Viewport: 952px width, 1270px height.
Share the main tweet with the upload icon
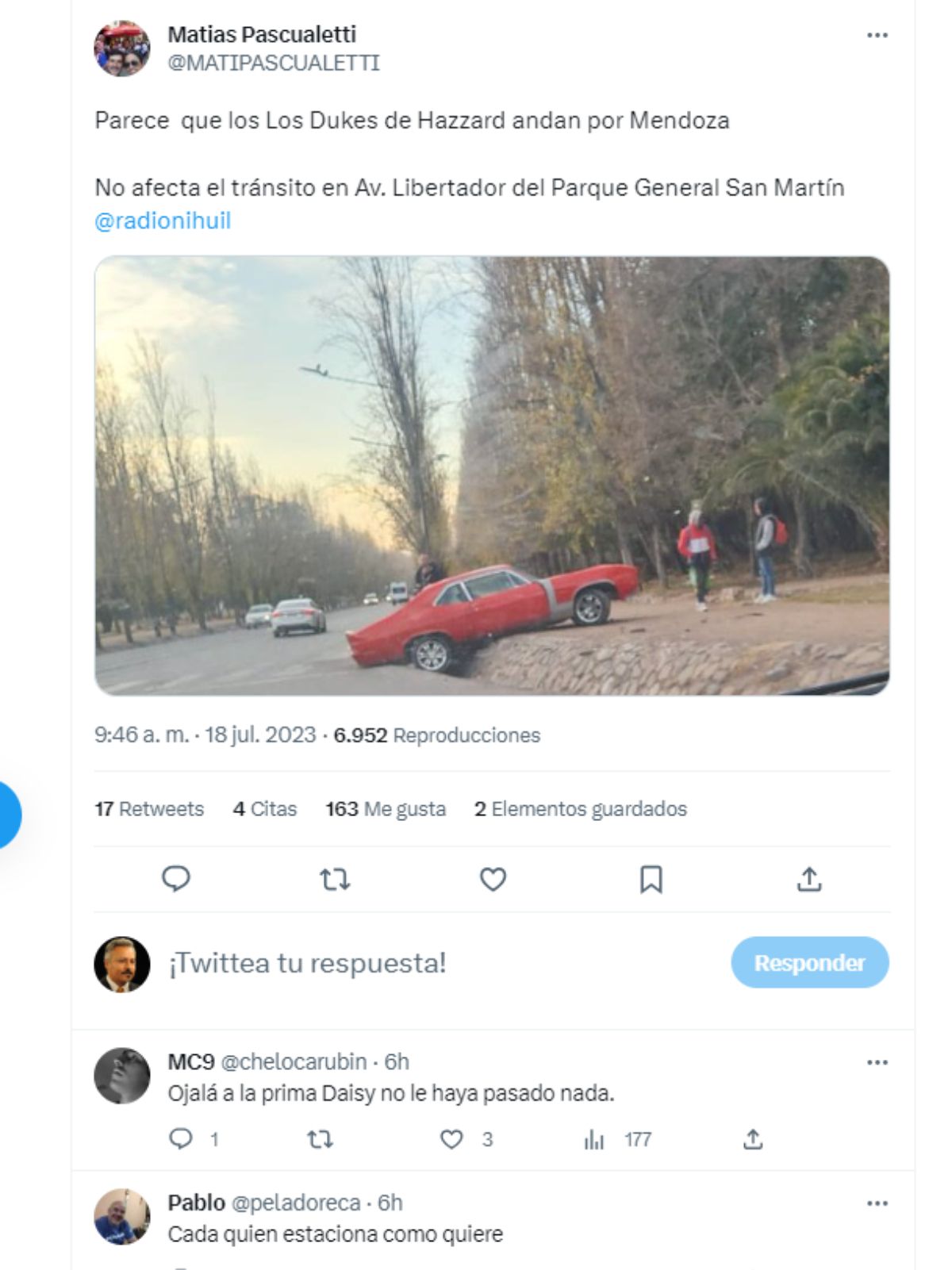(809, 878)
